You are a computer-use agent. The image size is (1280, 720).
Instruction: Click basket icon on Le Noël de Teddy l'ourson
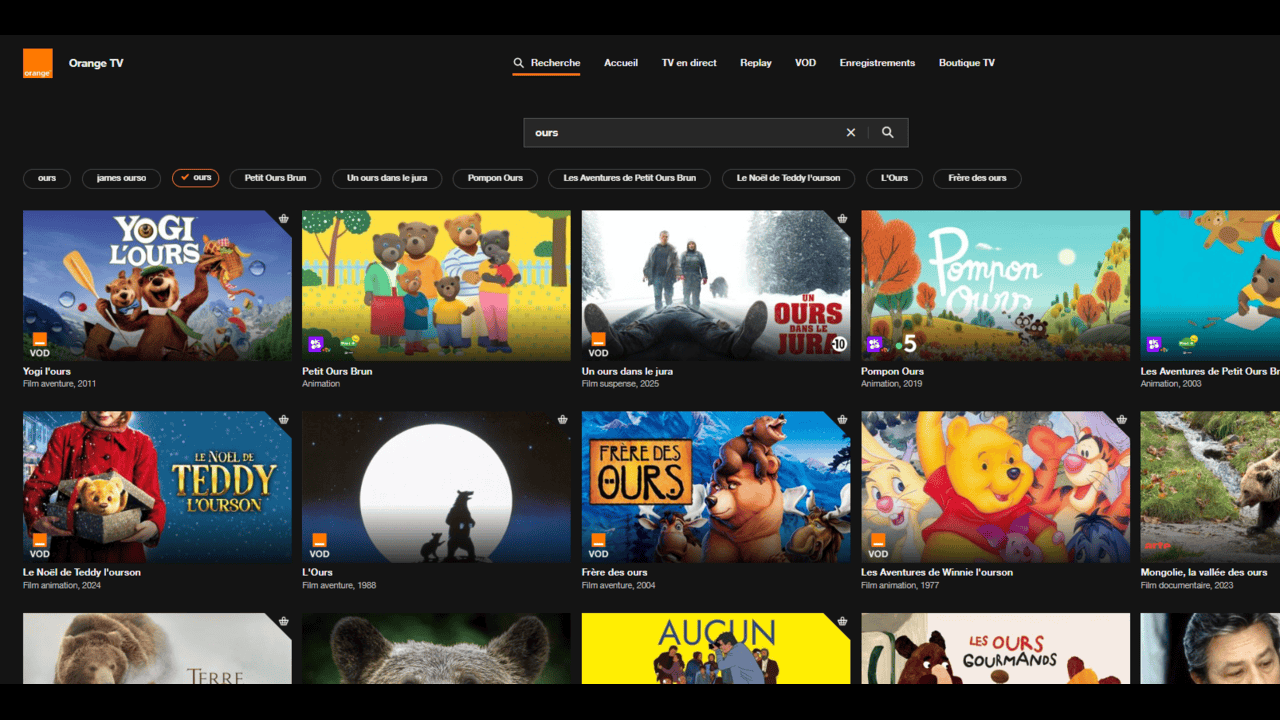pos(284,420)
